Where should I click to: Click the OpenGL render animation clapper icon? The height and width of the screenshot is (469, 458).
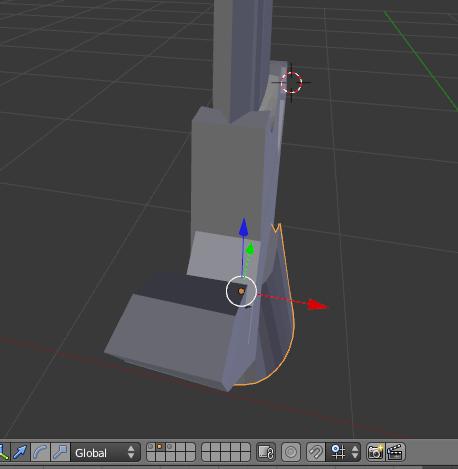(395, 453)
